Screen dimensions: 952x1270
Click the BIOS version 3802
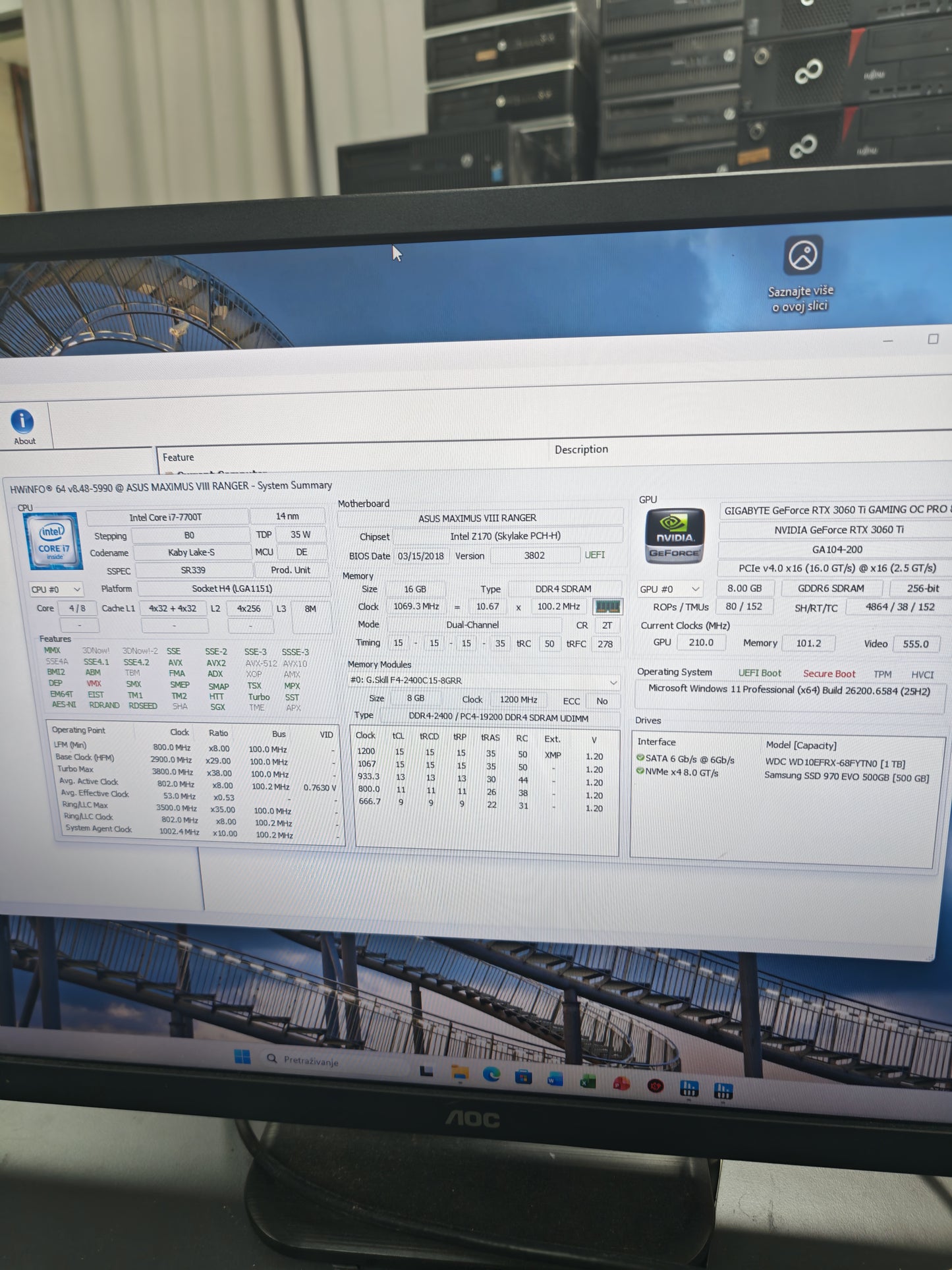534,555
